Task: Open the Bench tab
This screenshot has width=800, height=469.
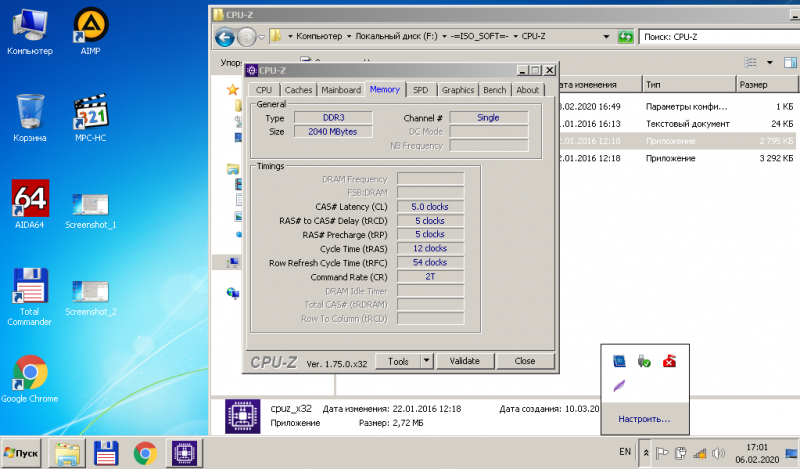Action: [x=494, y=90]
